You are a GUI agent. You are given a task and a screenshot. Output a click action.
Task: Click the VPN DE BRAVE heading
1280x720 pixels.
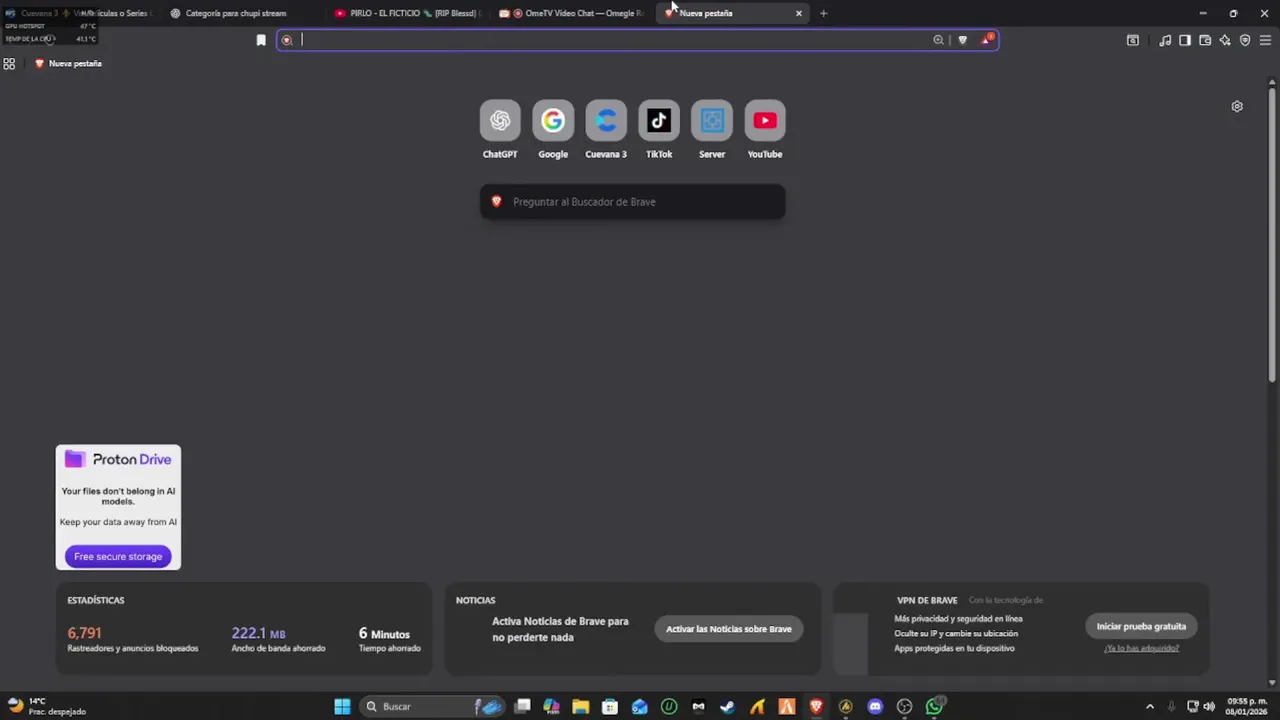[x=927, y=600]
